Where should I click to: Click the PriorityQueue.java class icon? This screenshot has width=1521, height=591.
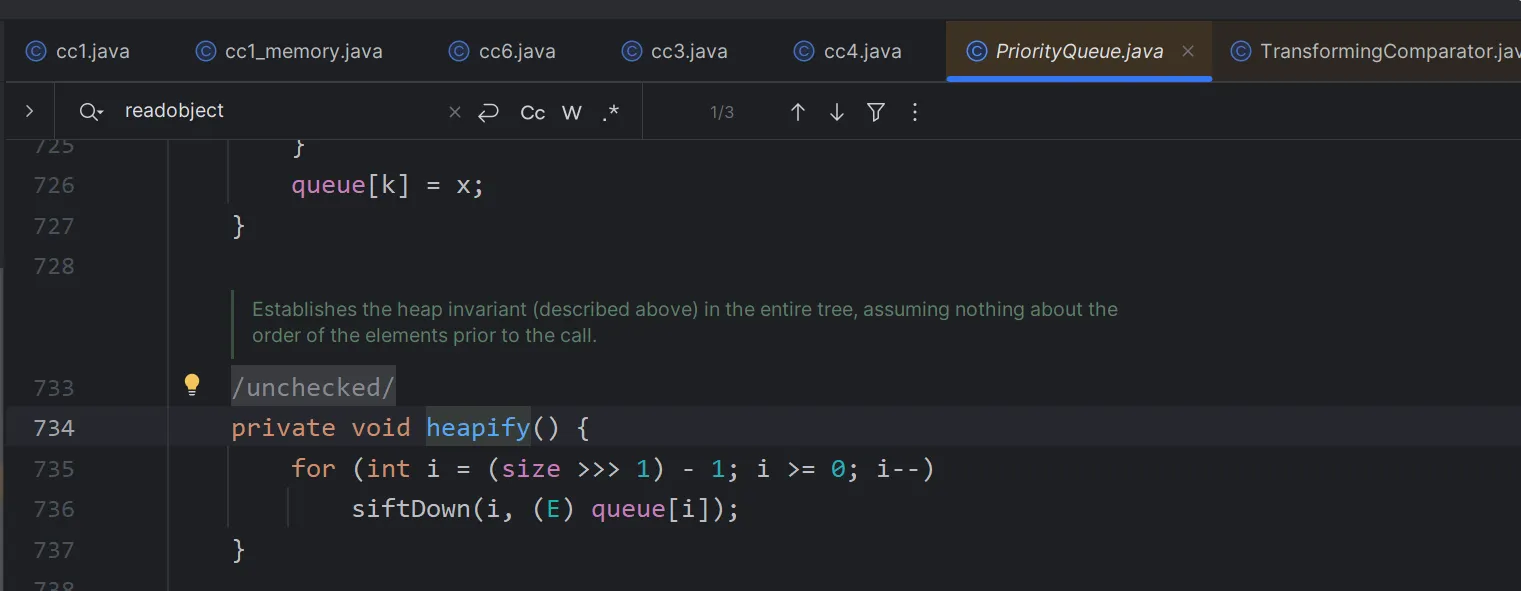pos(977,51)
